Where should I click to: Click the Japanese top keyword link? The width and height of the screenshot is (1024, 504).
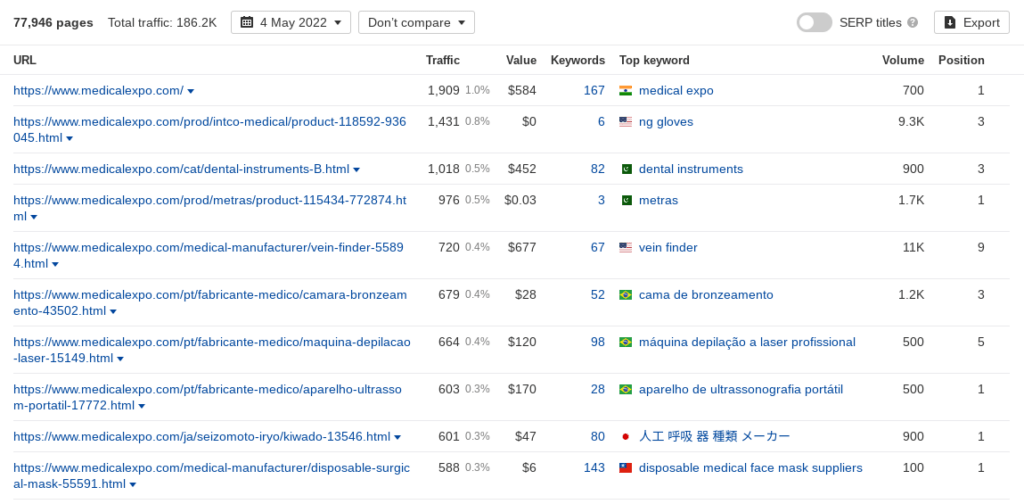click(714, 437)
